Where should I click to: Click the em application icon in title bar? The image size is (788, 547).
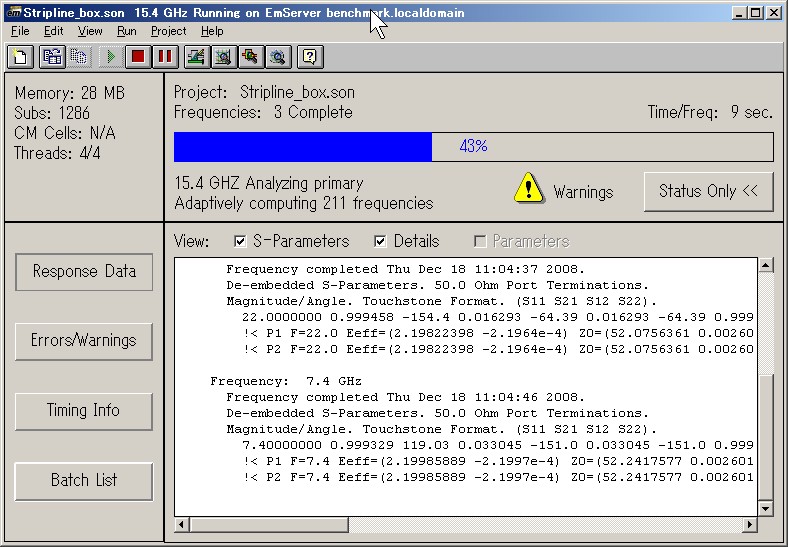[x=14, y=13]
